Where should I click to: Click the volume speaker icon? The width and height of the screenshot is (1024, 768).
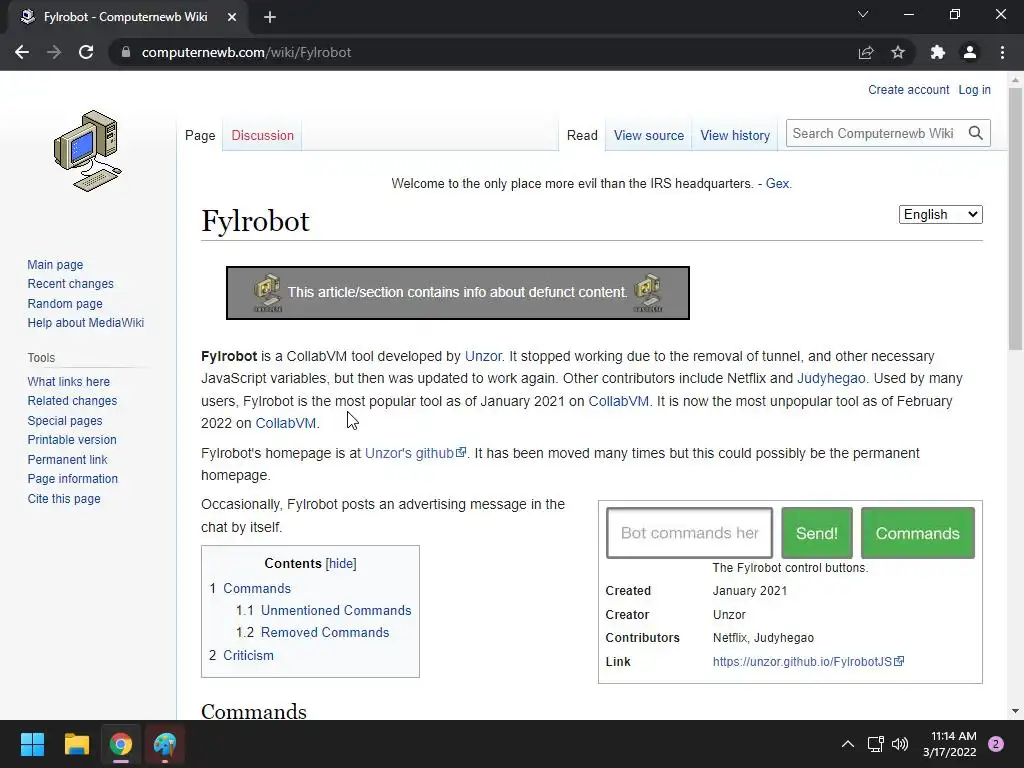[900, 744]
